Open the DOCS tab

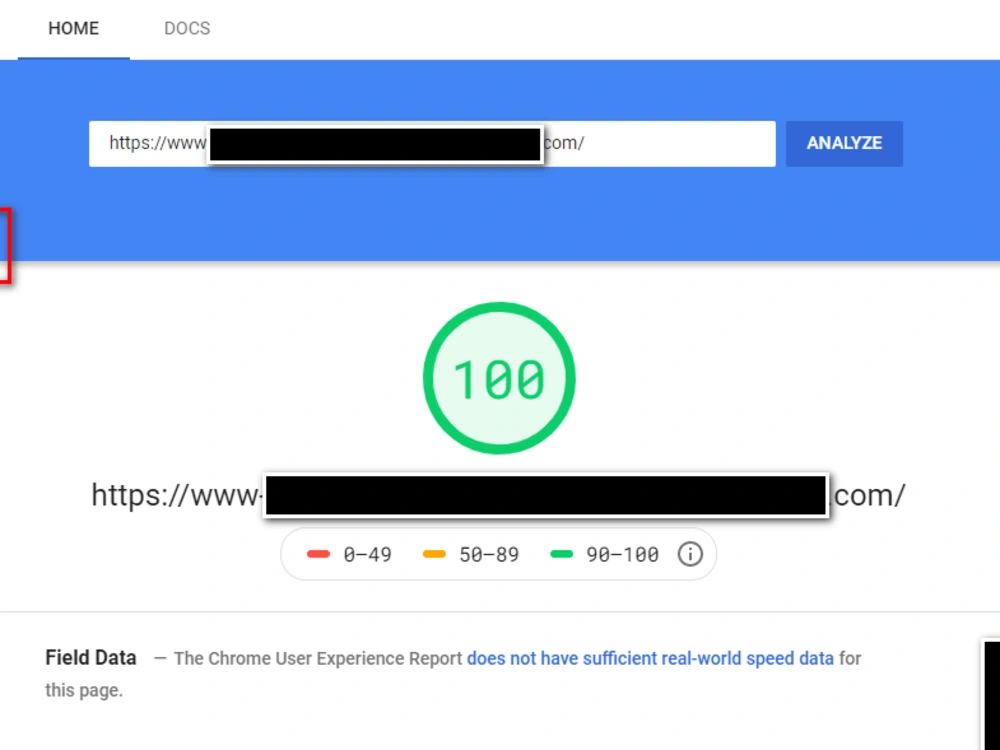point(187,29)
